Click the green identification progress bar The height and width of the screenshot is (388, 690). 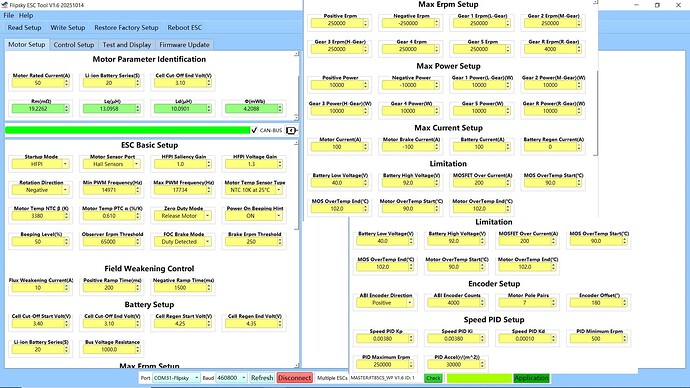click(x=127, y=130)
